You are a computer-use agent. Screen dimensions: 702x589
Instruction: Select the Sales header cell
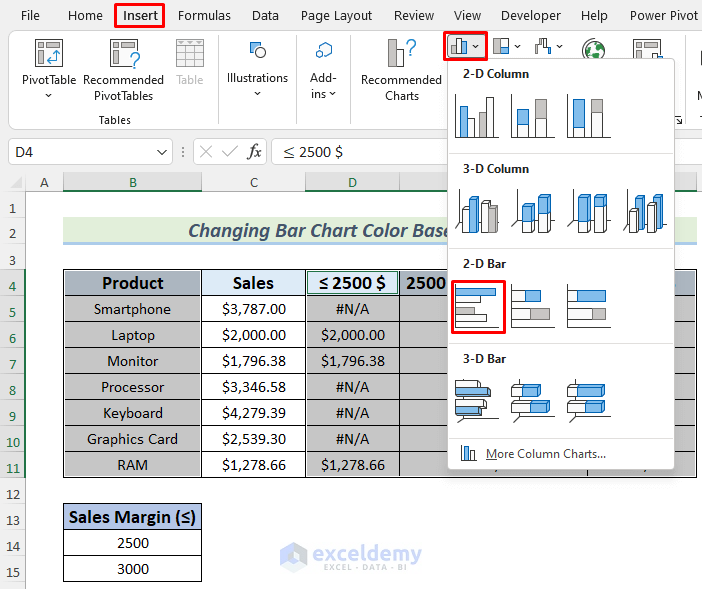click(253, 283)
